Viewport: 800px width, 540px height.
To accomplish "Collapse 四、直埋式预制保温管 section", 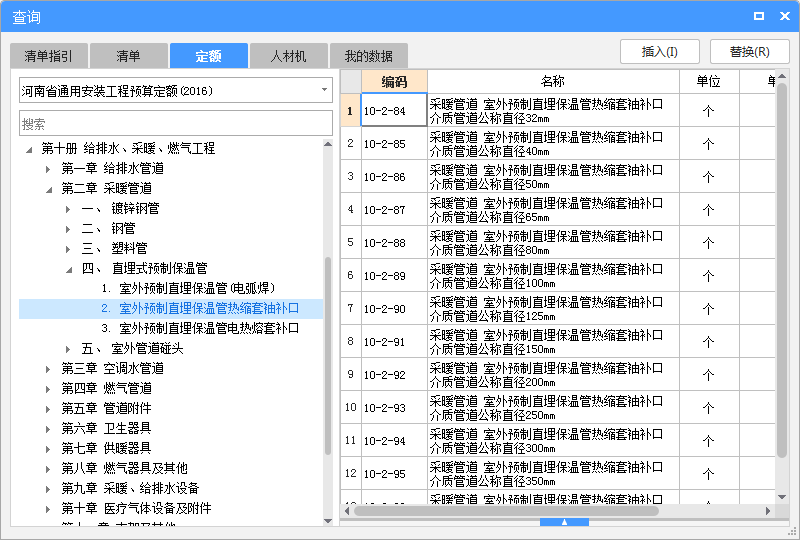I will coord(68,269).
